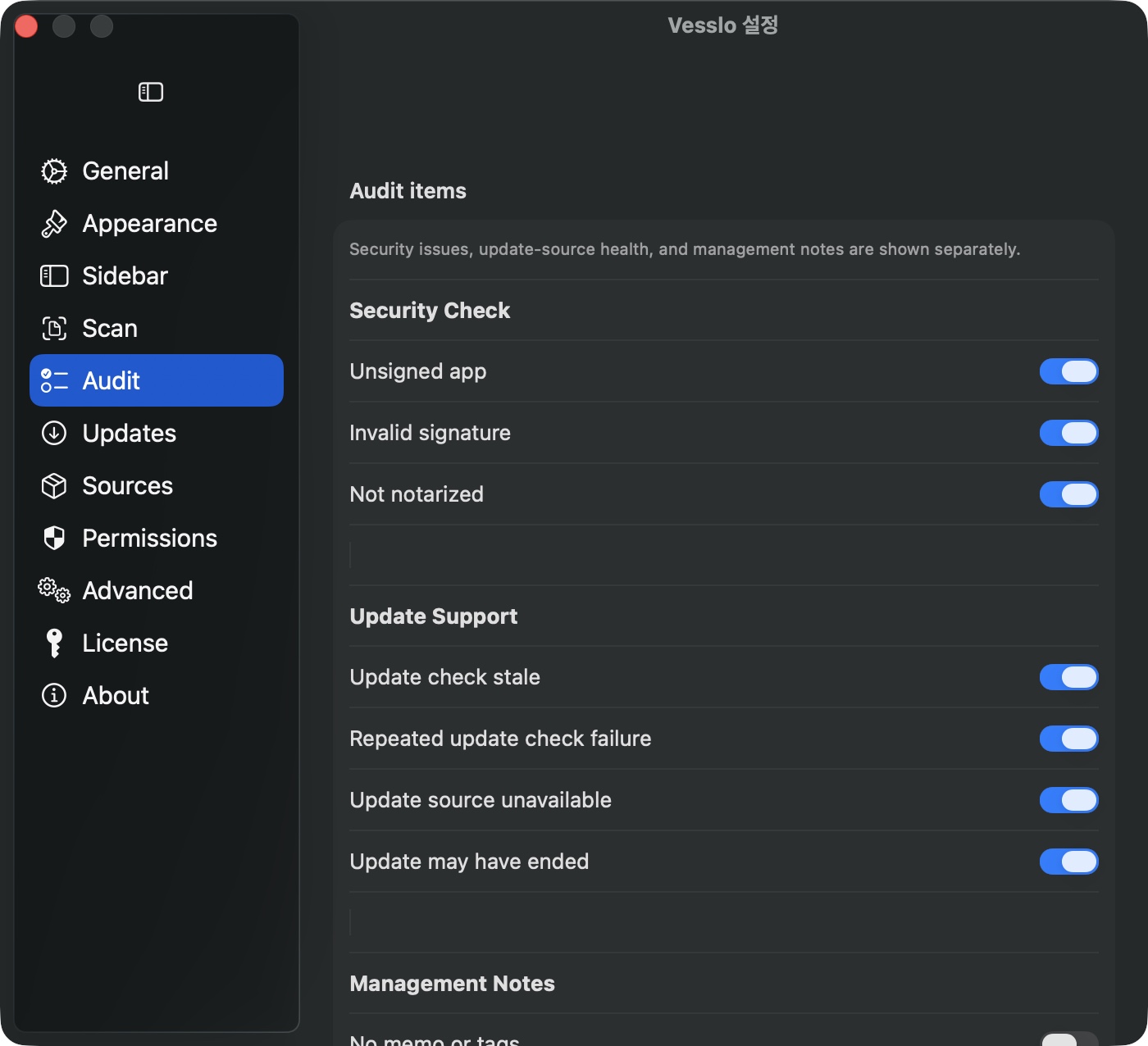Click the Update source unavailable label

[481, 800]
